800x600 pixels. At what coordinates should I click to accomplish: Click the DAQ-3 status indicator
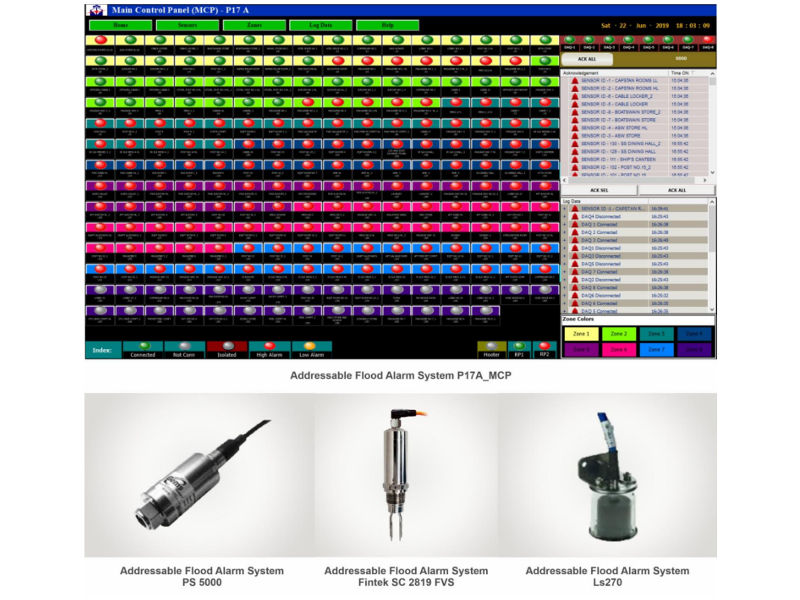[609, 39]
